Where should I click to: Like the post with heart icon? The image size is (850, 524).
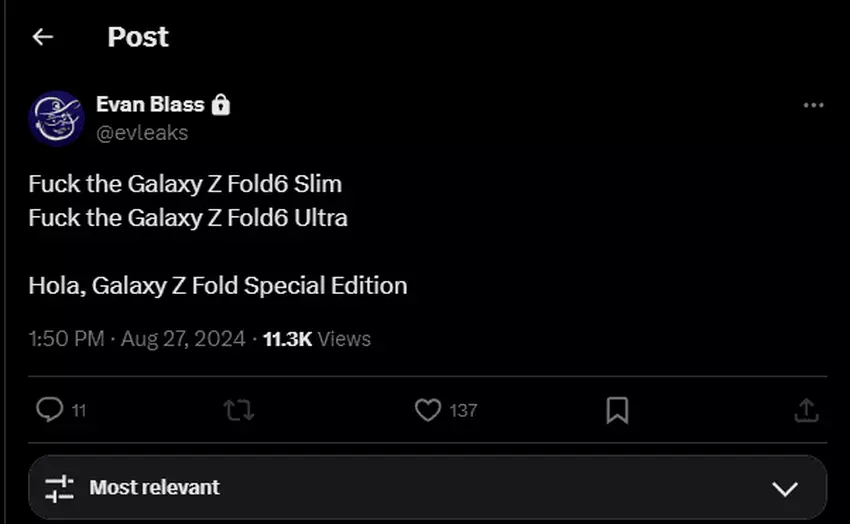[x=428, y=410]
